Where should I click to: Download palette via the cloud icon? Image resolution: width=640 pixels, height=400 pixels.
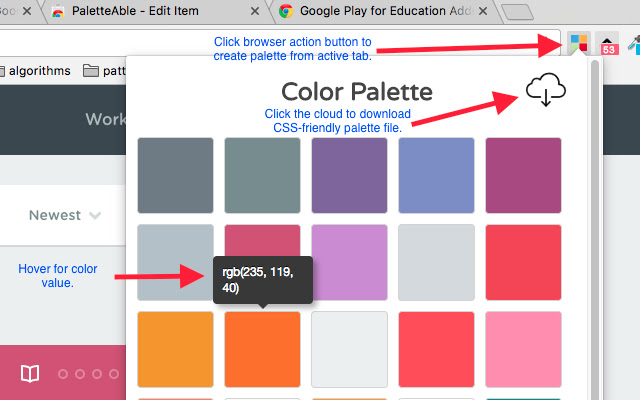coord(546,91)
